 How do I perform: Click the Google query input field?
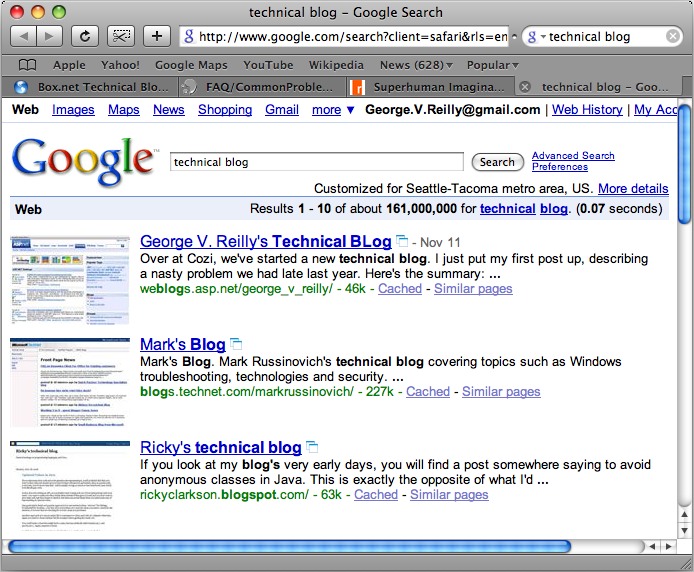tap(316, 162)
